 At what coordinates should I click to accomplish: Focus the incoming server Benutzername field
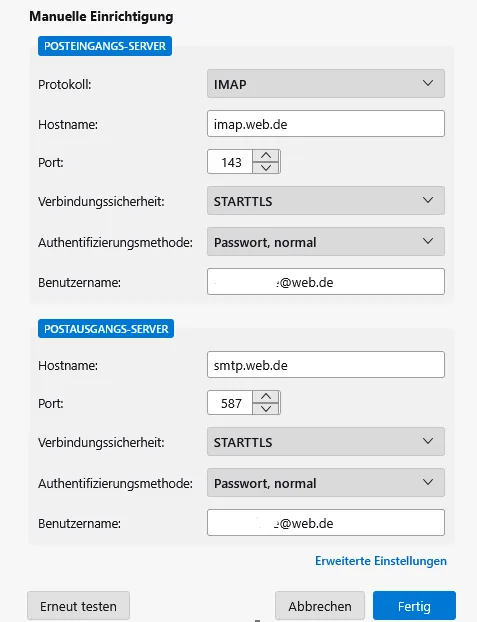point(326,282)
